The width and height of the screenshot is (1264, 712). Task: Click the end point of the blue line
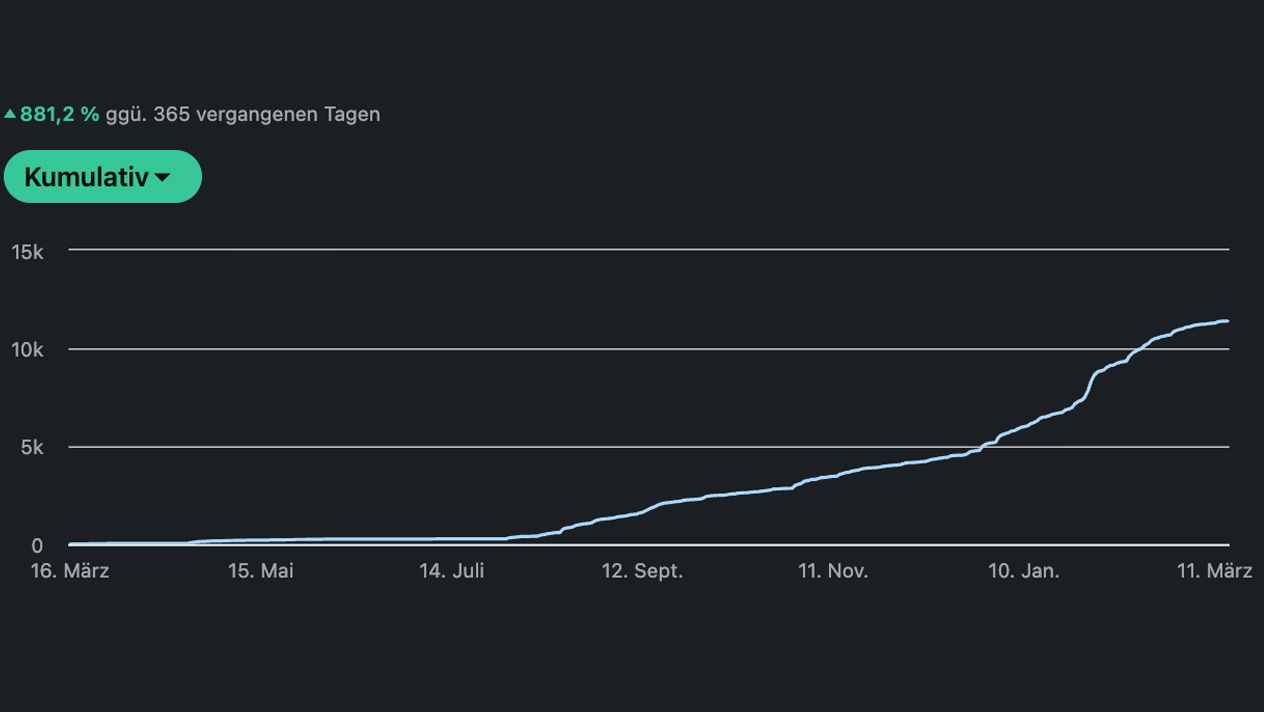tap(1227, 321)
